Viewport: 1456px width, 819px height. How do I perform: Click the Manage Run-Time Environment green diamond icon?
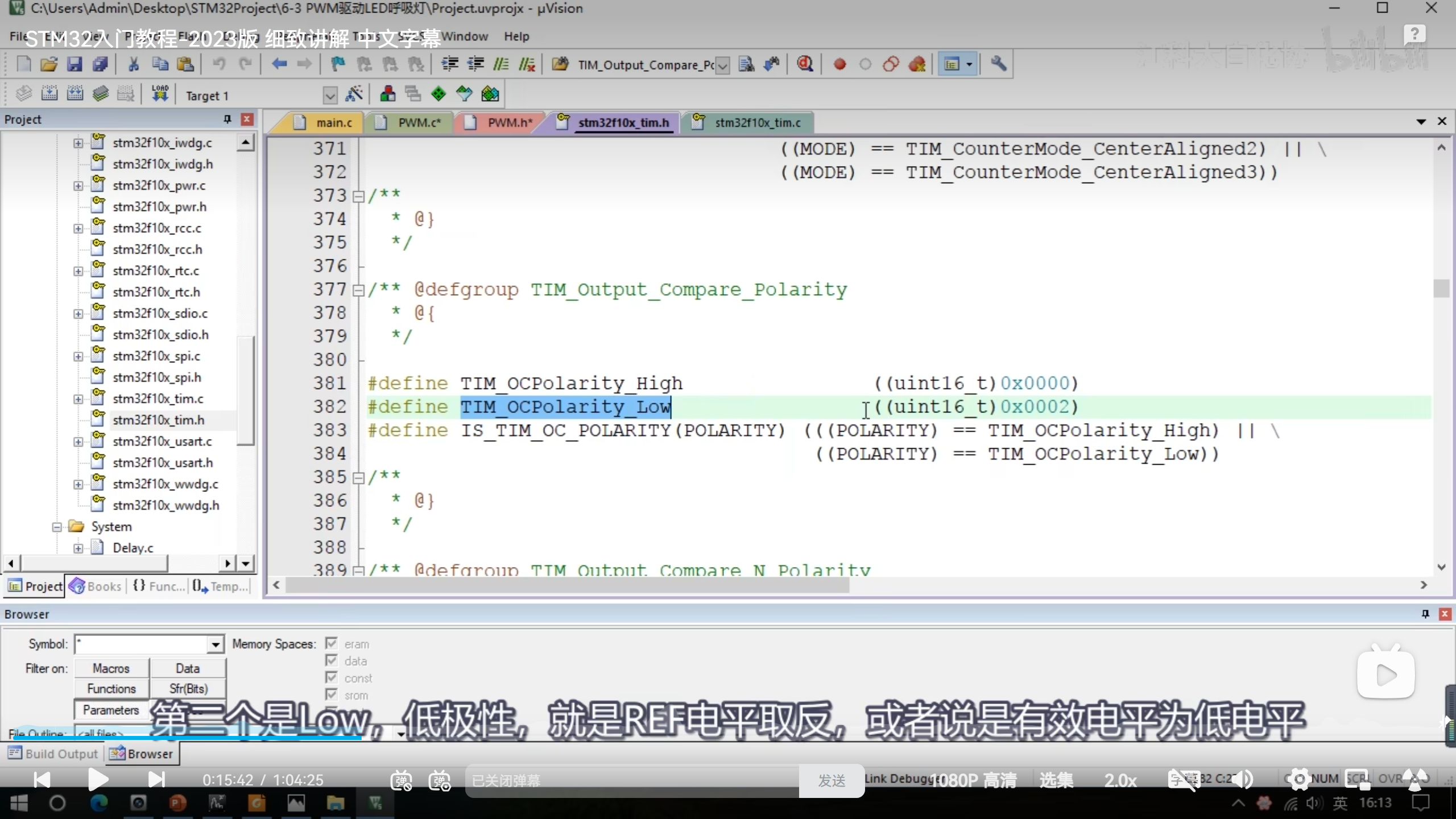tap(439, 94)
